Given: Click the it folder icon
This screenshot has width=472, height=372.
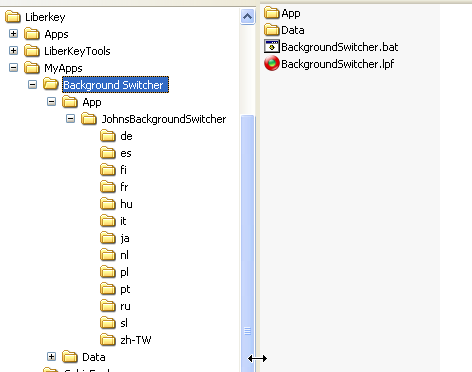Looking at the screenshot, I should click(x=108, y=221).
